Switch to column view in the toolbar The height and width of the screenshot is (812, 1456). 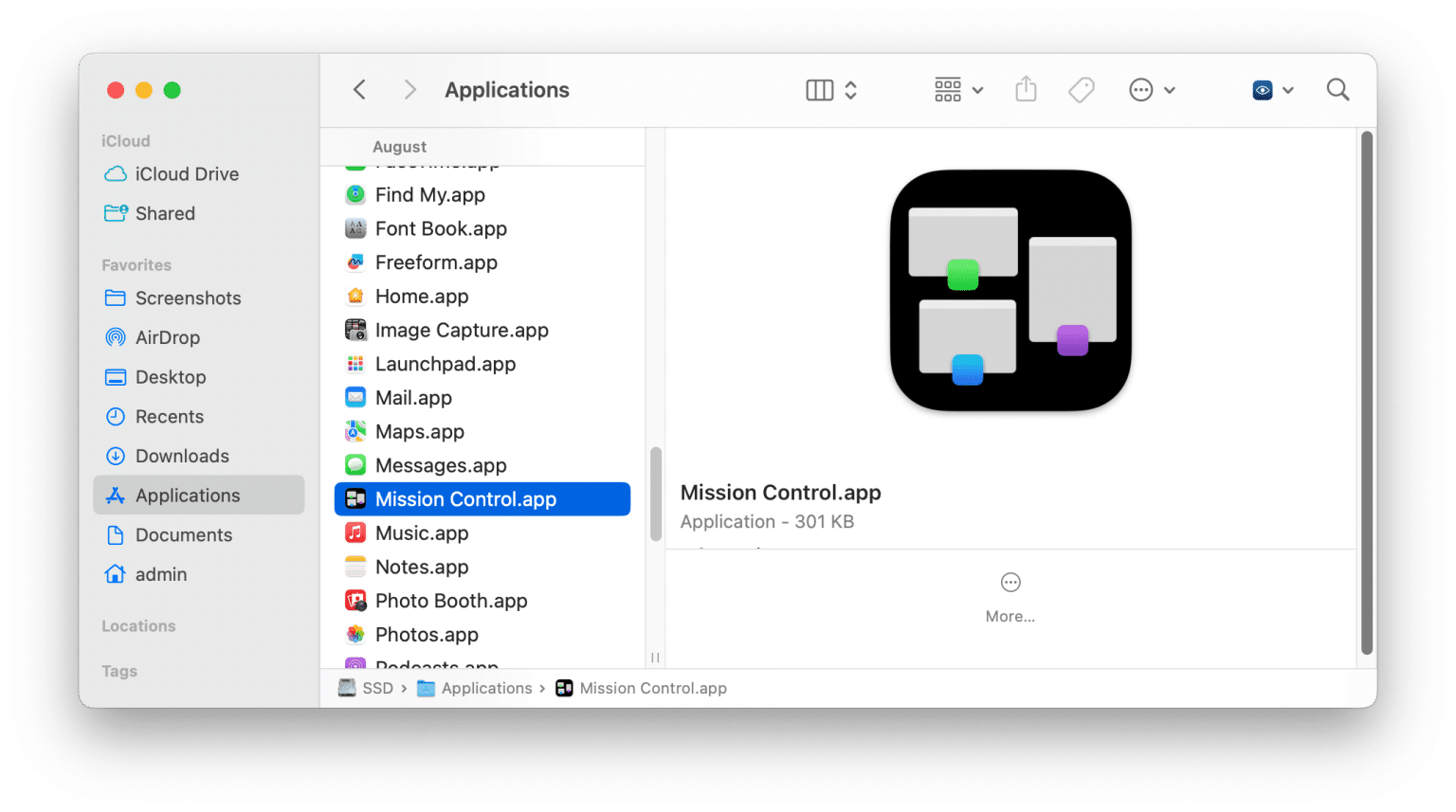(x=819, y=89)
